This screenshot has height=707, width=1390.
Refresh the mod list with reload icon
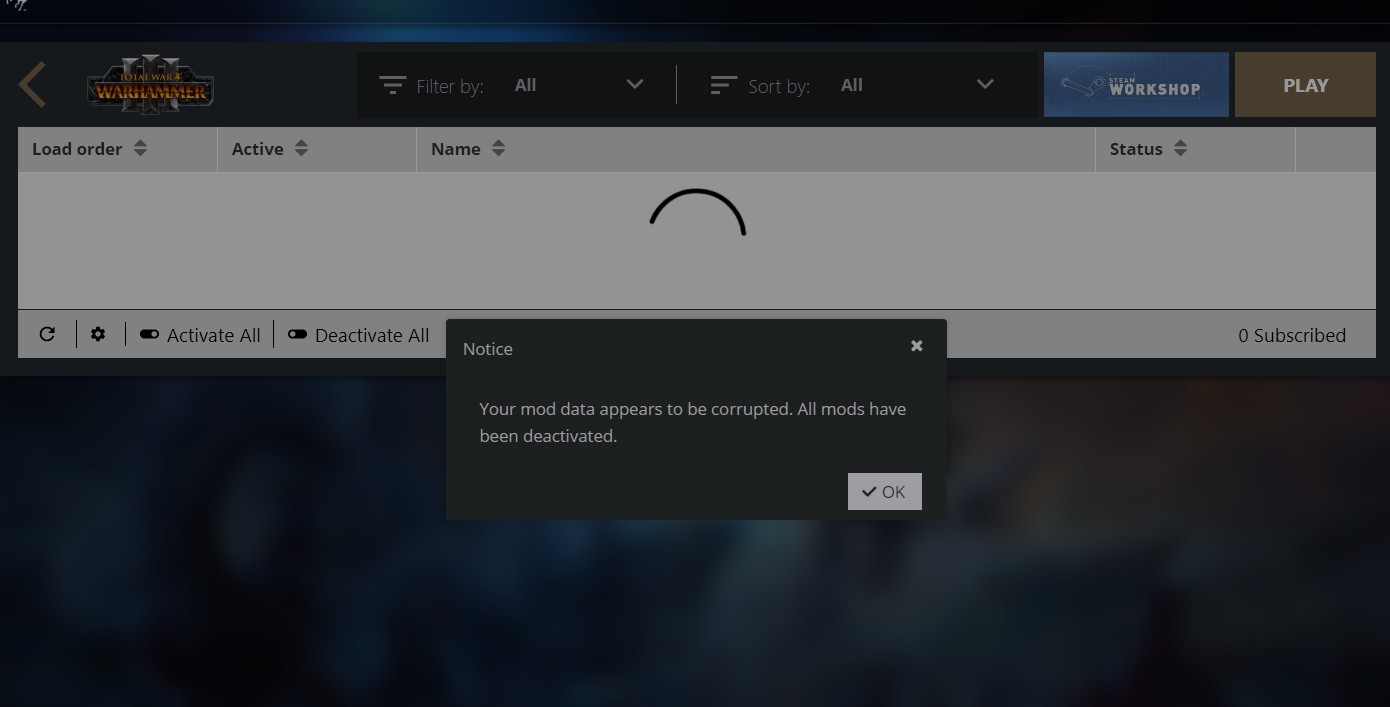[47, 335]
